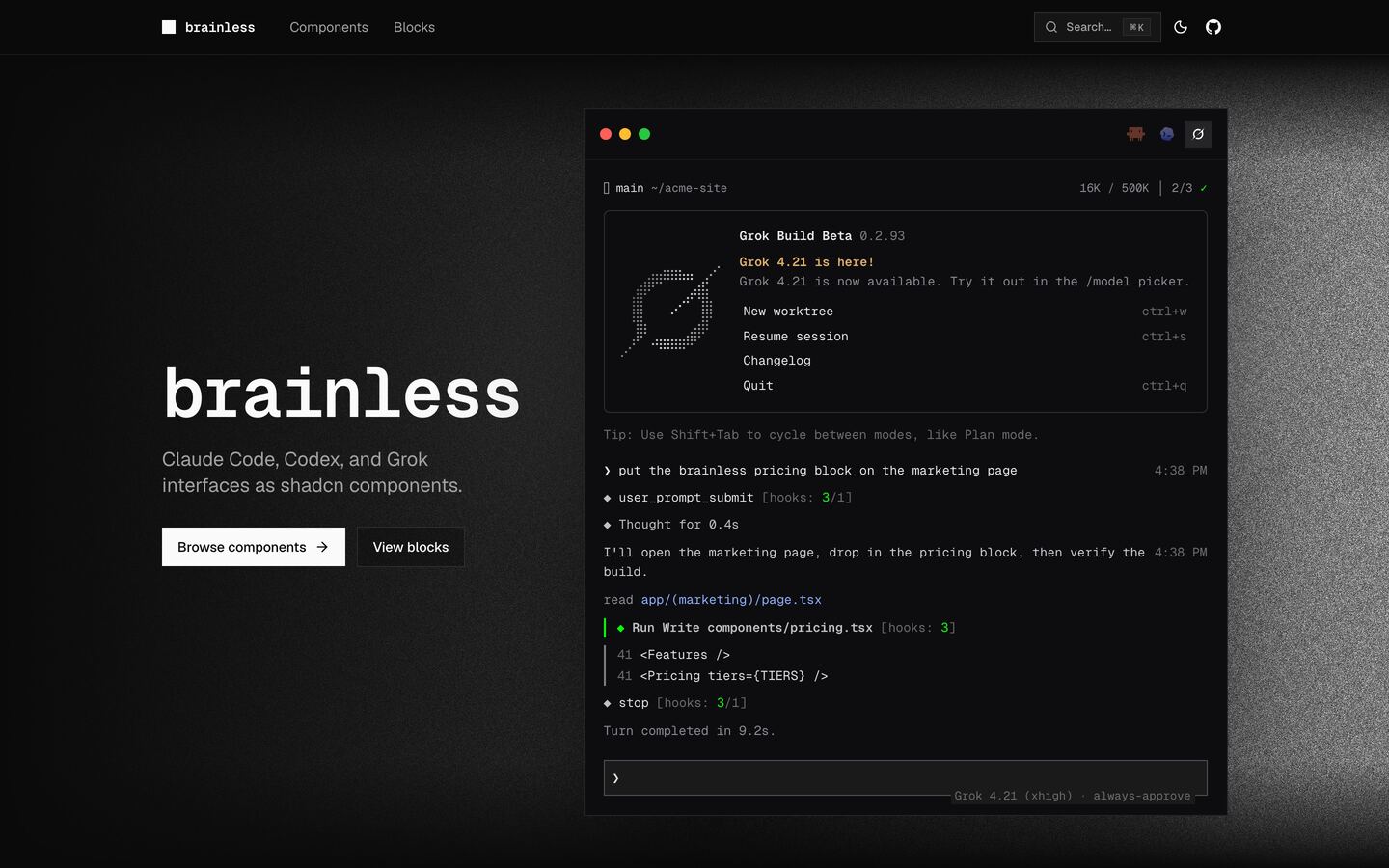Image resolution: width=1389 pixels, height=868 pixels.
Task: Click the 'Thought for 0.4s' line
Action: pyautogui.click(x=671, y=525)
